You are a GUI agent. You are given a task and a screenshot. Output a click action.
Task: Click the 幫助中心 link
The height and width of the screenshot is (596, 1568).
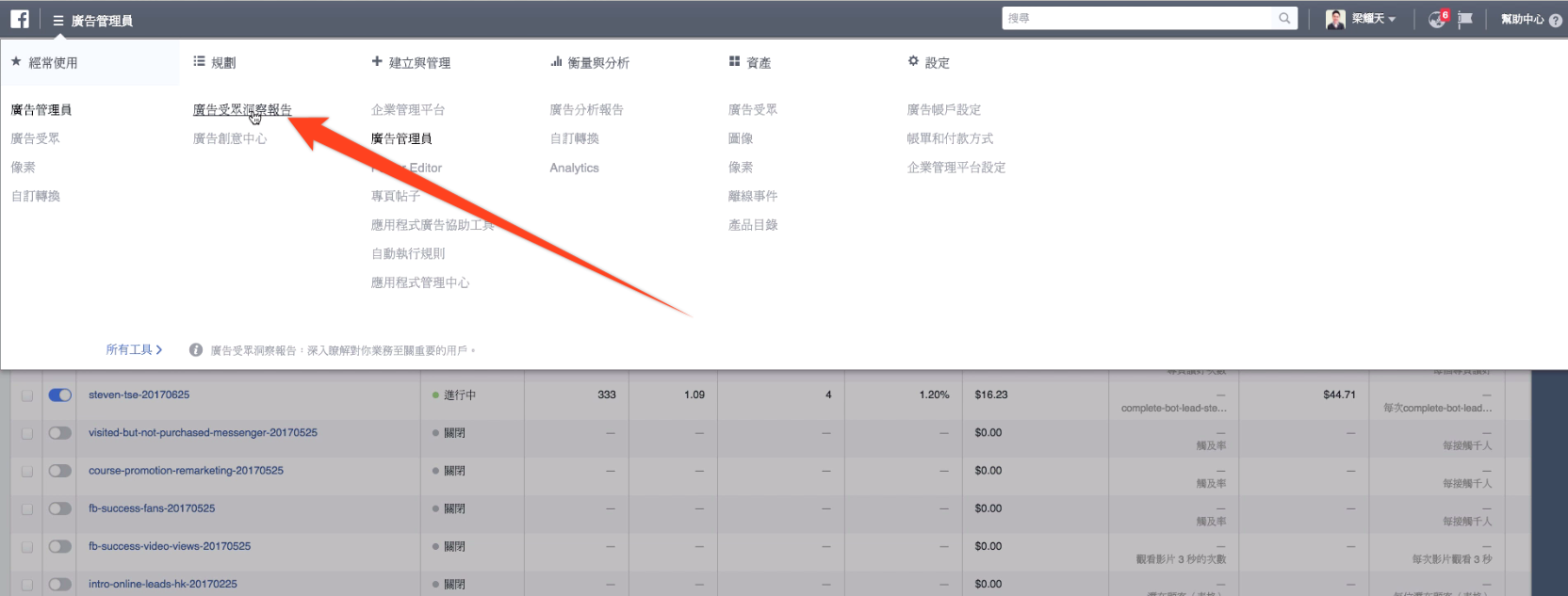coord(1522,19)
